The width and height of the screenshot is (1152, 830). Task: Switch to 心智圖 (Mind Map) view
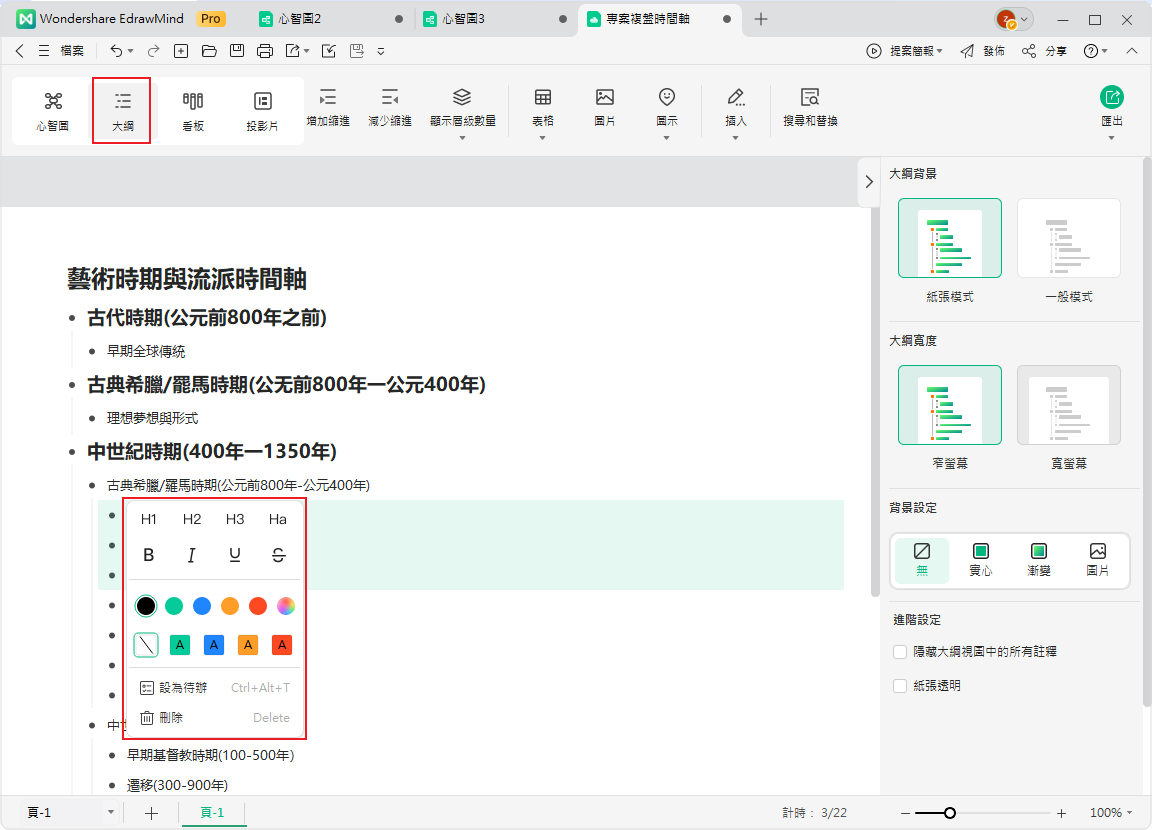(51, 110)
